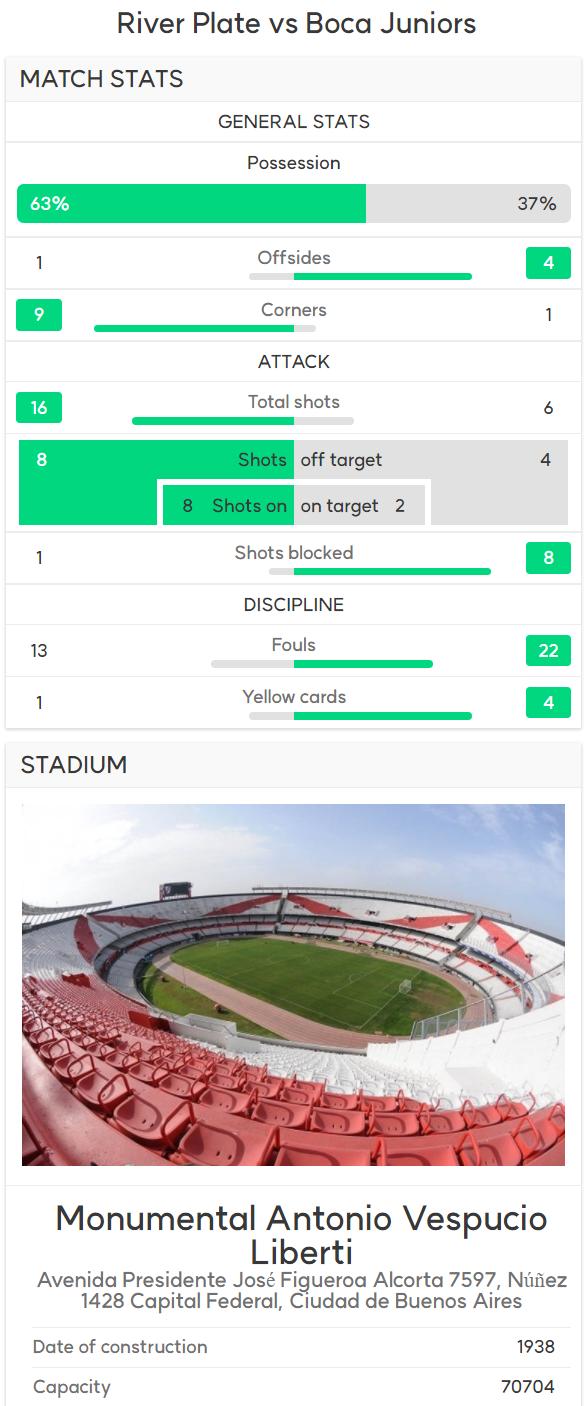Click the green Total shots badge showing 16
Image resolution: width=587 pixels, height=1406 pixels.
pyautogui.click(x=39, y=407)
